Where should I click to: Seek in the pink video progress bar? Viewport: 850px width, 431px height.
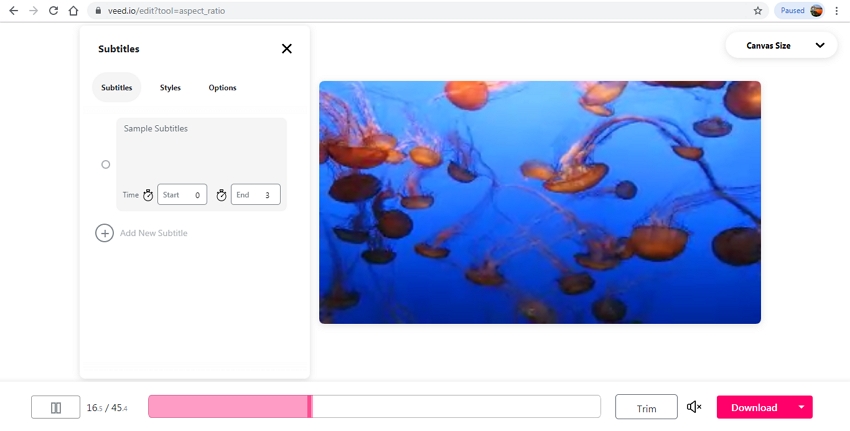click(374, 407)
